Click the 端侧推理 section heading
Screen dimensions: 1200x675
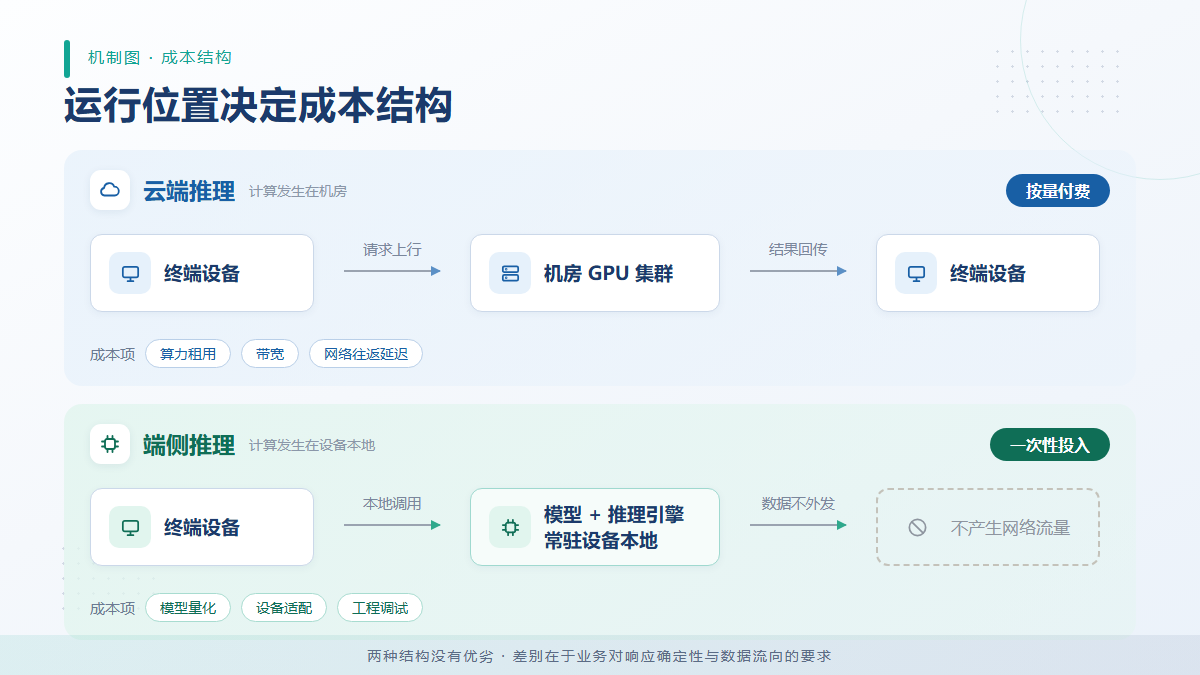pyautogui.click(x=189, y=445)
